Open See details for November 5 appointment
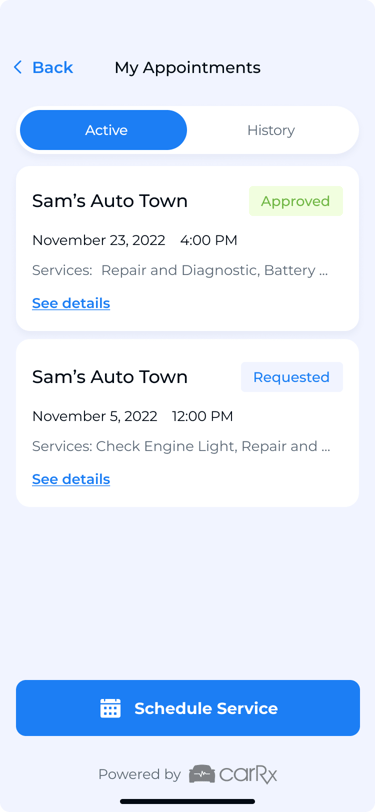 [x=71, y=479]
